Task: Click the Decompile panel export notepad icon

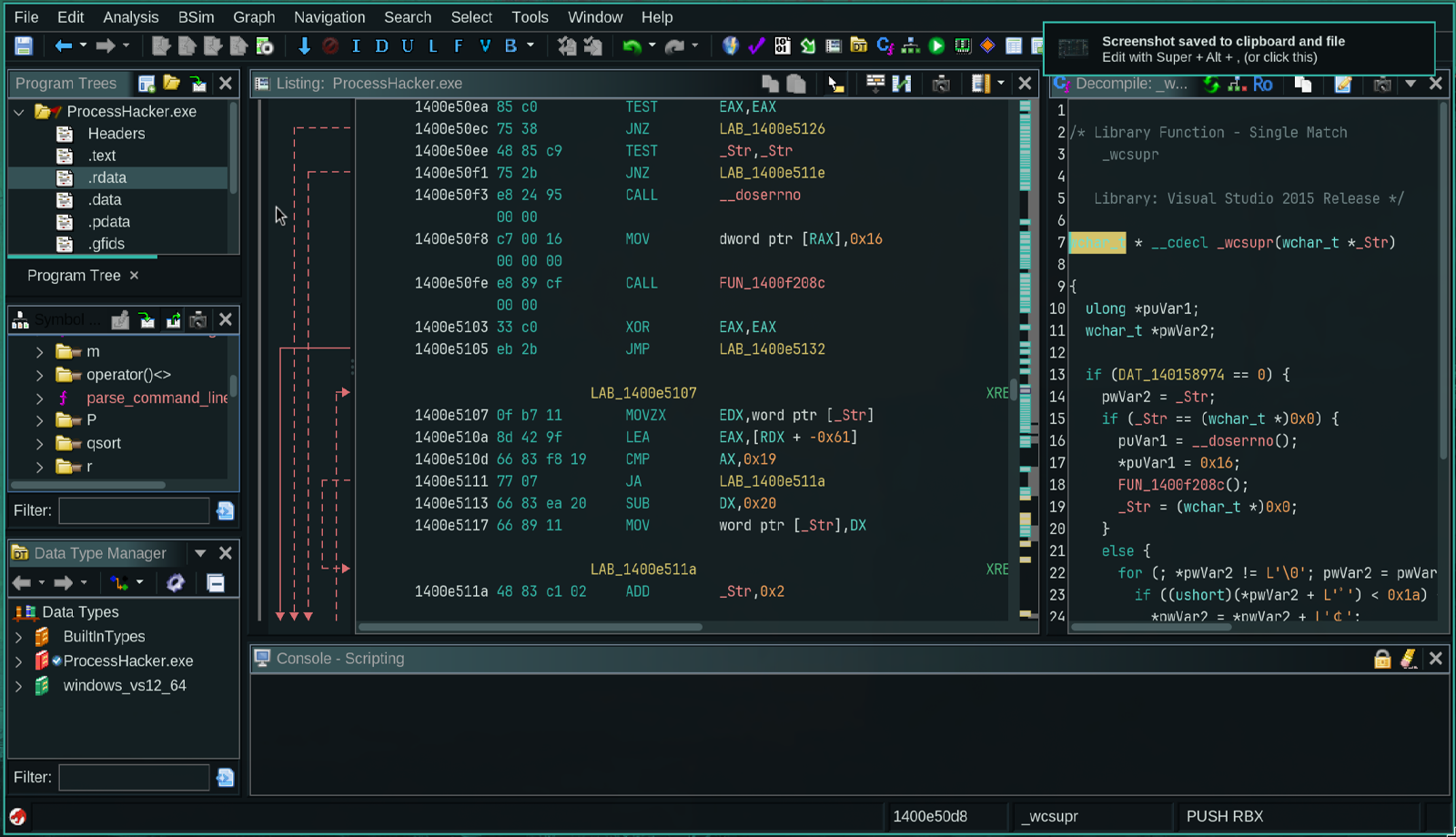Action: (x=1342, y=84)
